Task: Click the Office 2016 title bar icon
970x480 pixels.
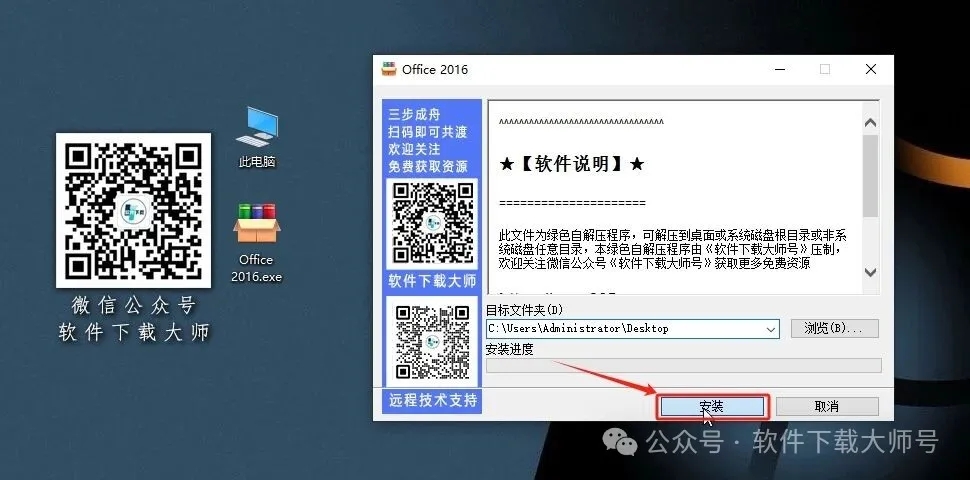Action: 388,69
